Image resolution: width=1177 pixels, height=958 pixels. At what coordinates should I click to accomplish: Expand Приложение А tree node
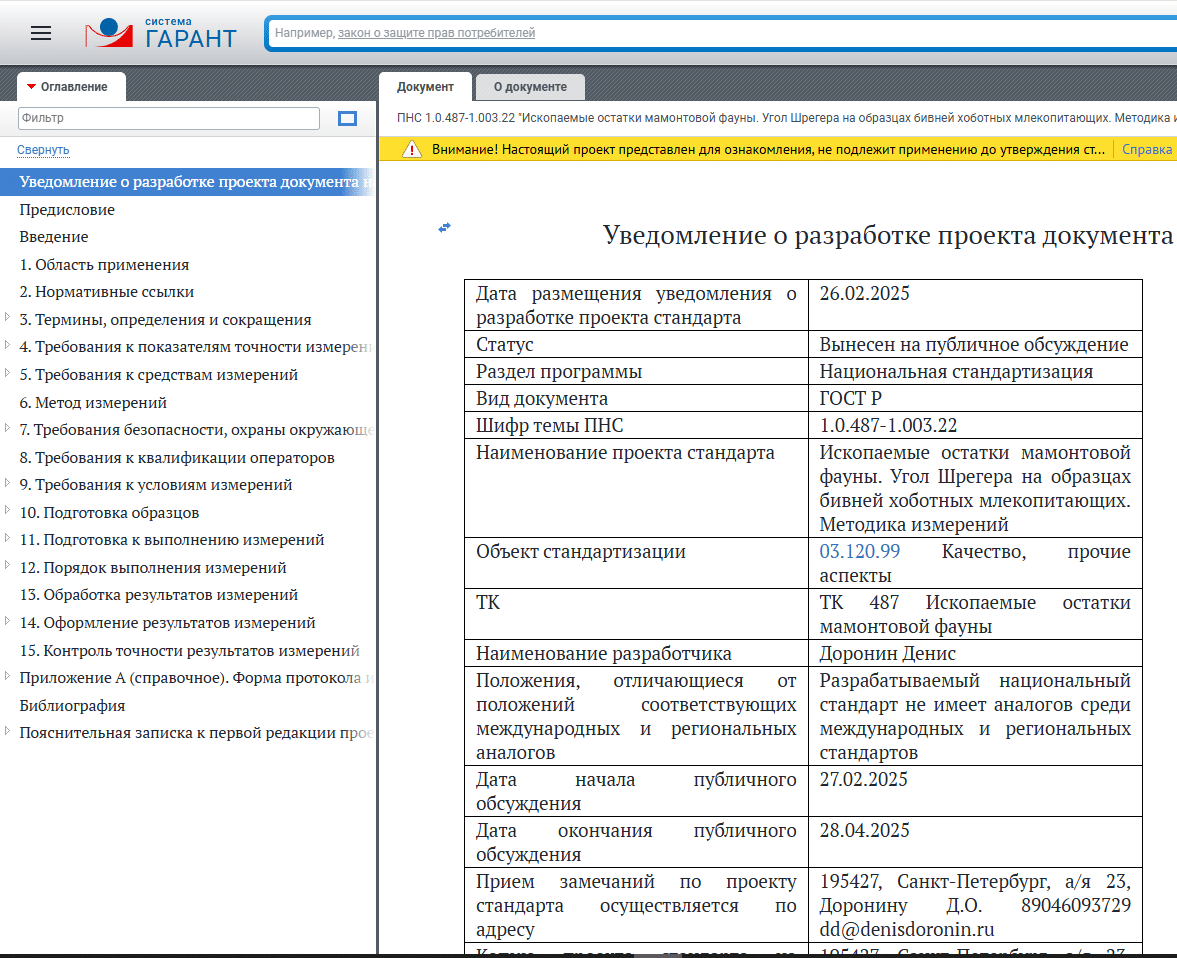point(8,677)
